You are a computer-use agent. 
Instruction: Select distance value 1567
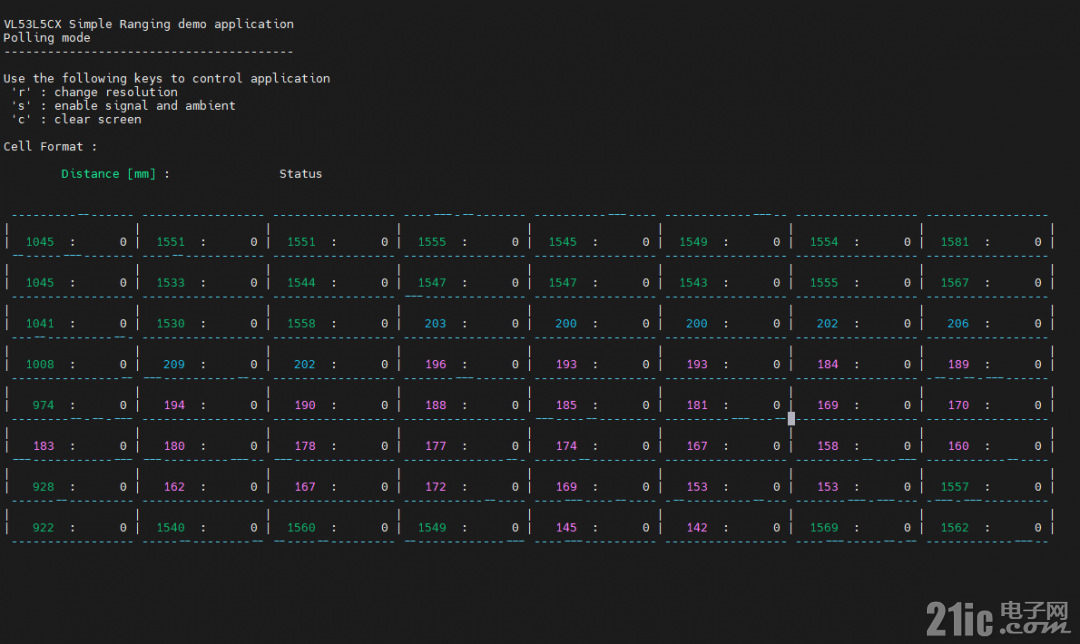tap(955, 282)
